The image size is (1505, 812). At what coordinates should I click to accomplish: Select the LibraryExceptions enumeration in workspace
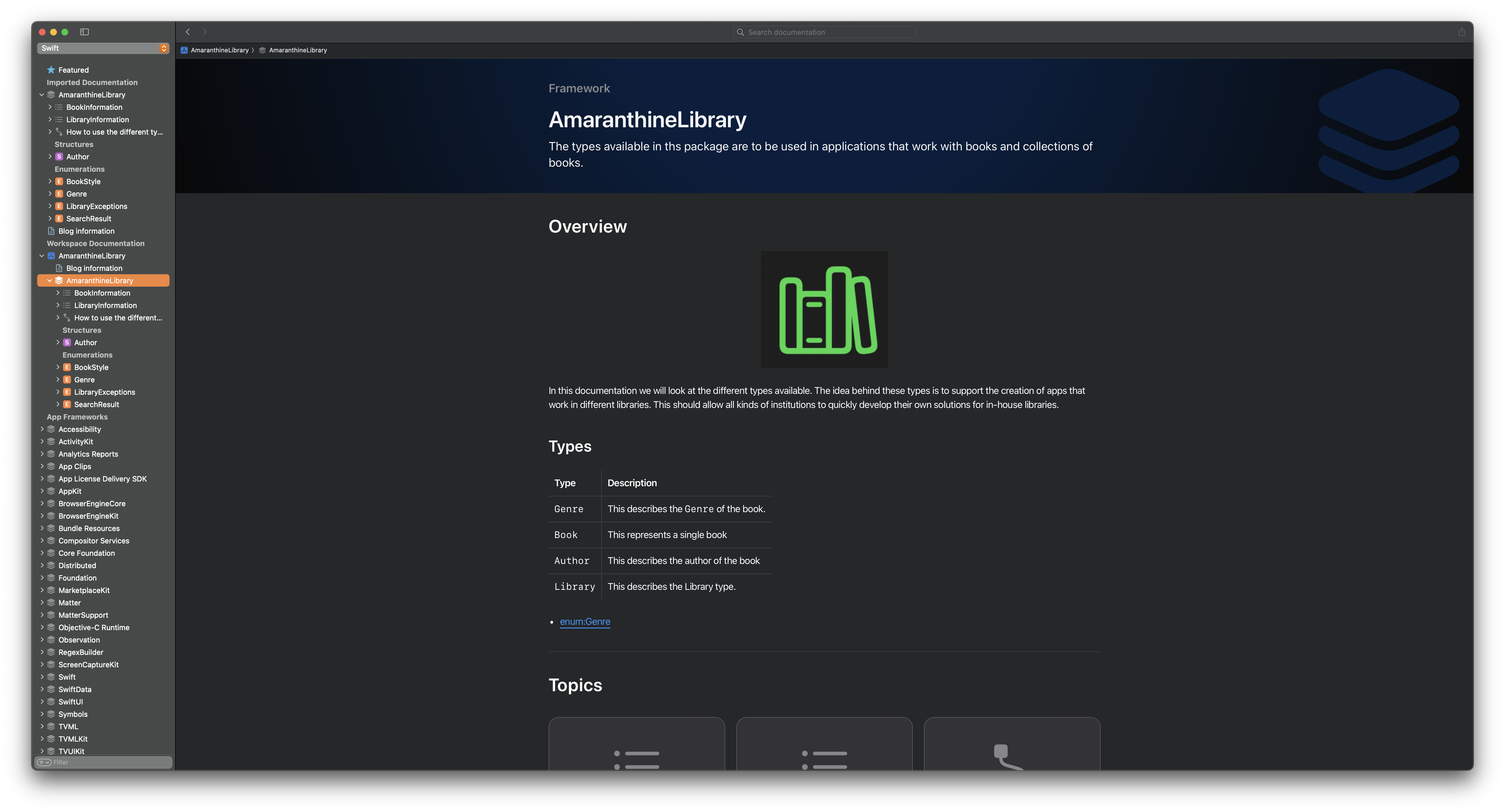(104, 392)
